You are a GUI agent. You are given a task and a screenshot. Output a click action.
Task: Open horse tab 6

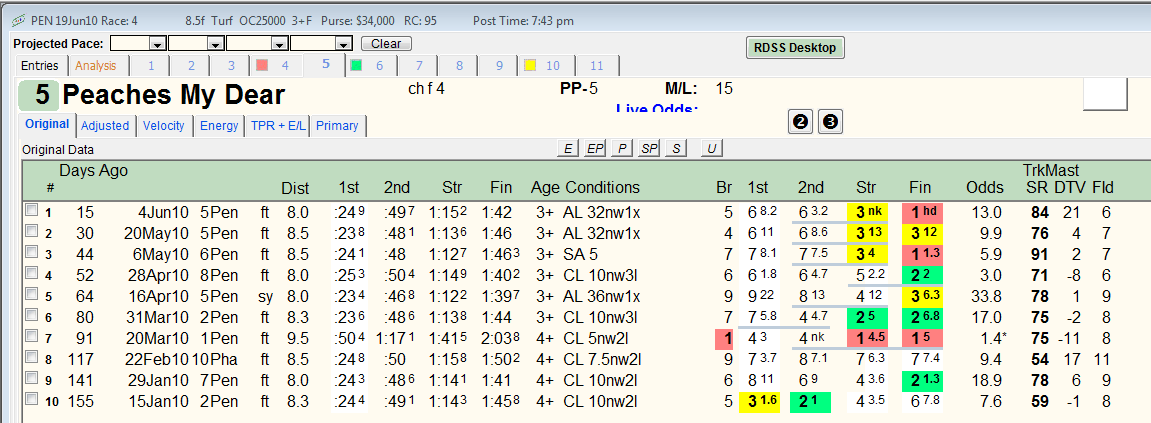pyautogui.click(x=371, y=65)
